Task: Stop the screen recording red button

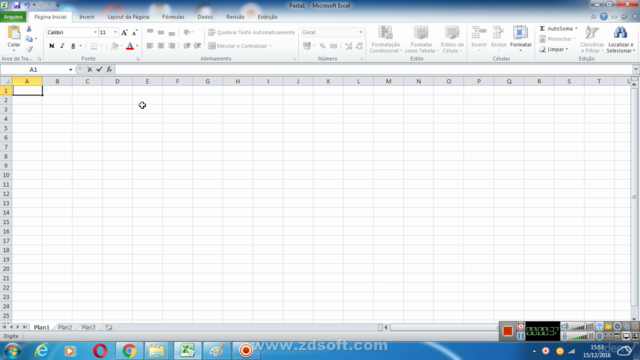Action: click(x=507, y=331)
